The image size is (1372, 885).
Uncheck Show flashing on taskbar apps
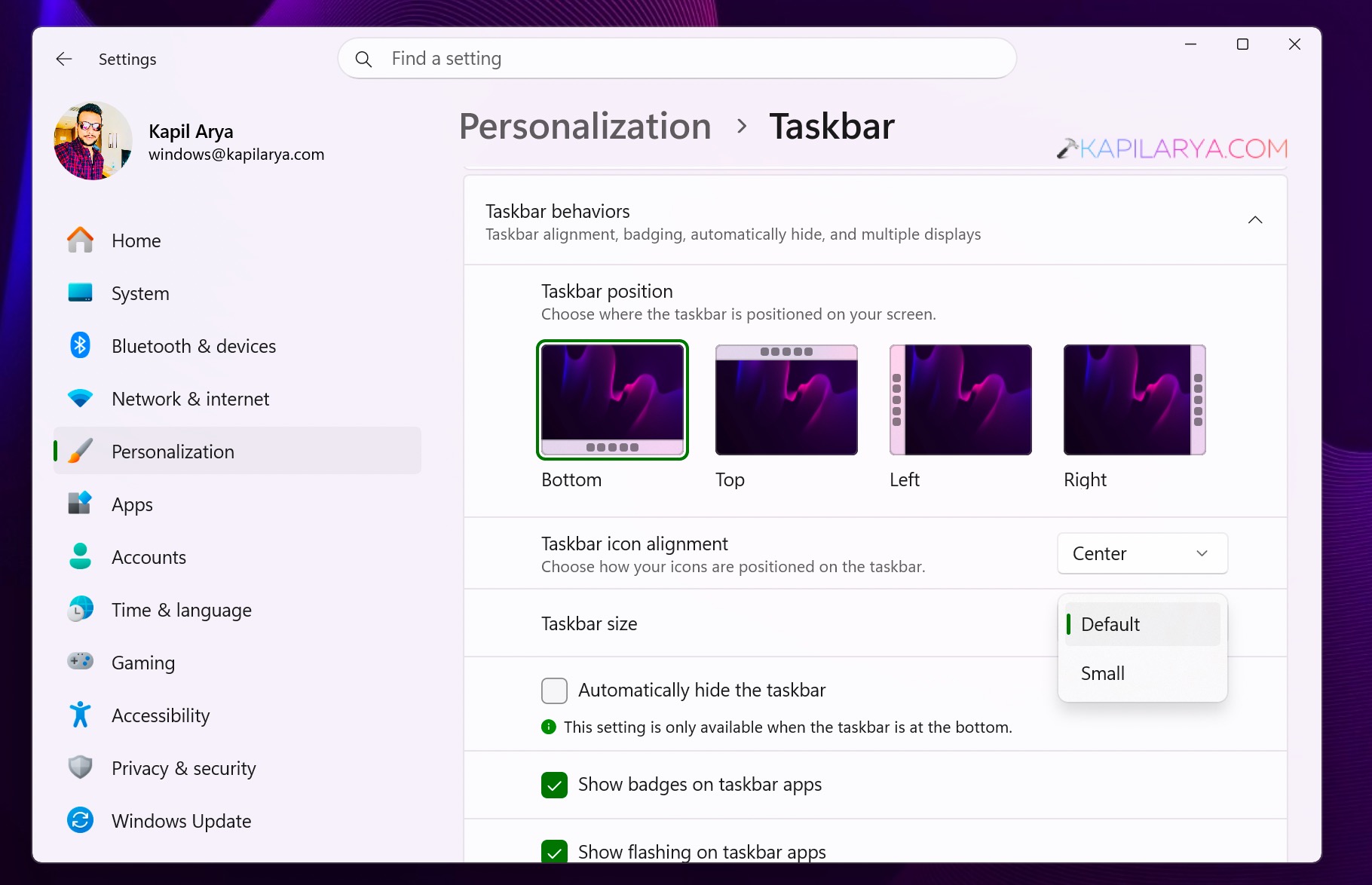(x=554, y=852)
